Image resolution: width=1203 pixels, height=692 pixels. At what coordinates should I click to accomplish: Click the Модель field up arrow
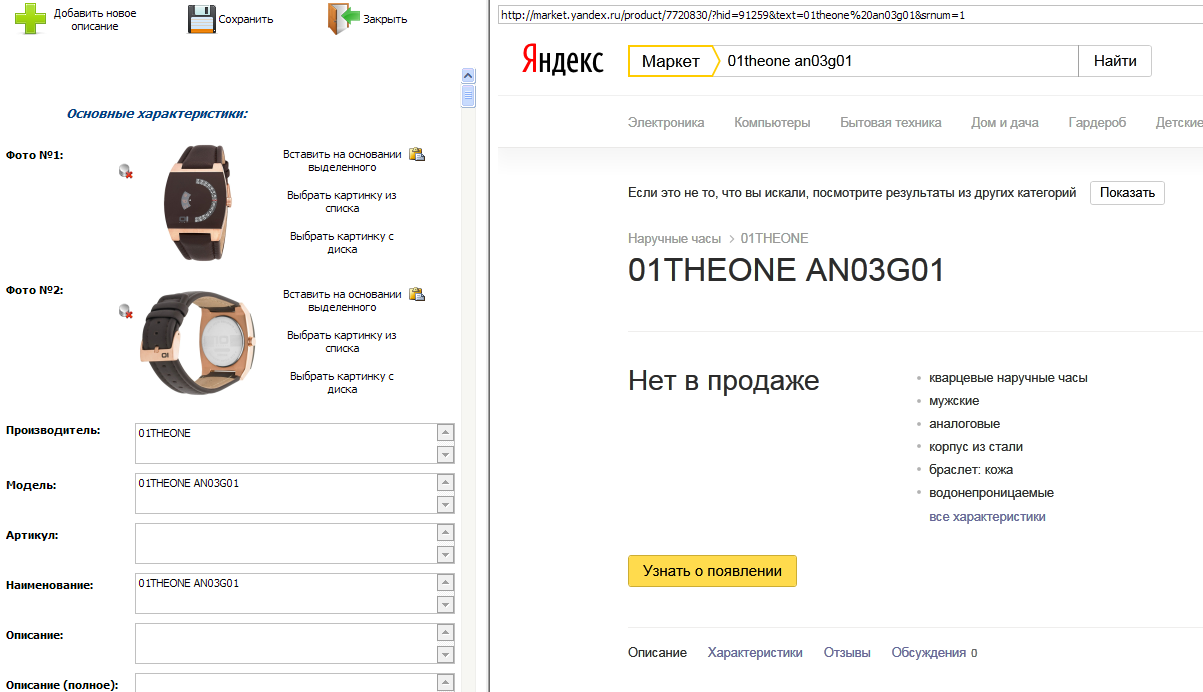pyautogui.click(x=446, y=483)
